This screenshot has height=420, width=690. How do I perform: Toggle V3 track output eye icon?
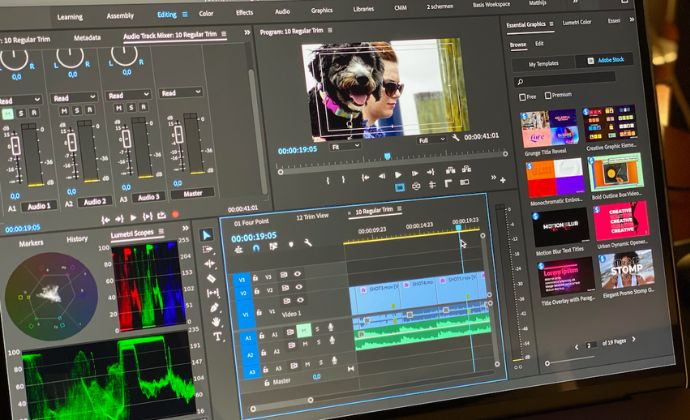(x=297, y=274)
